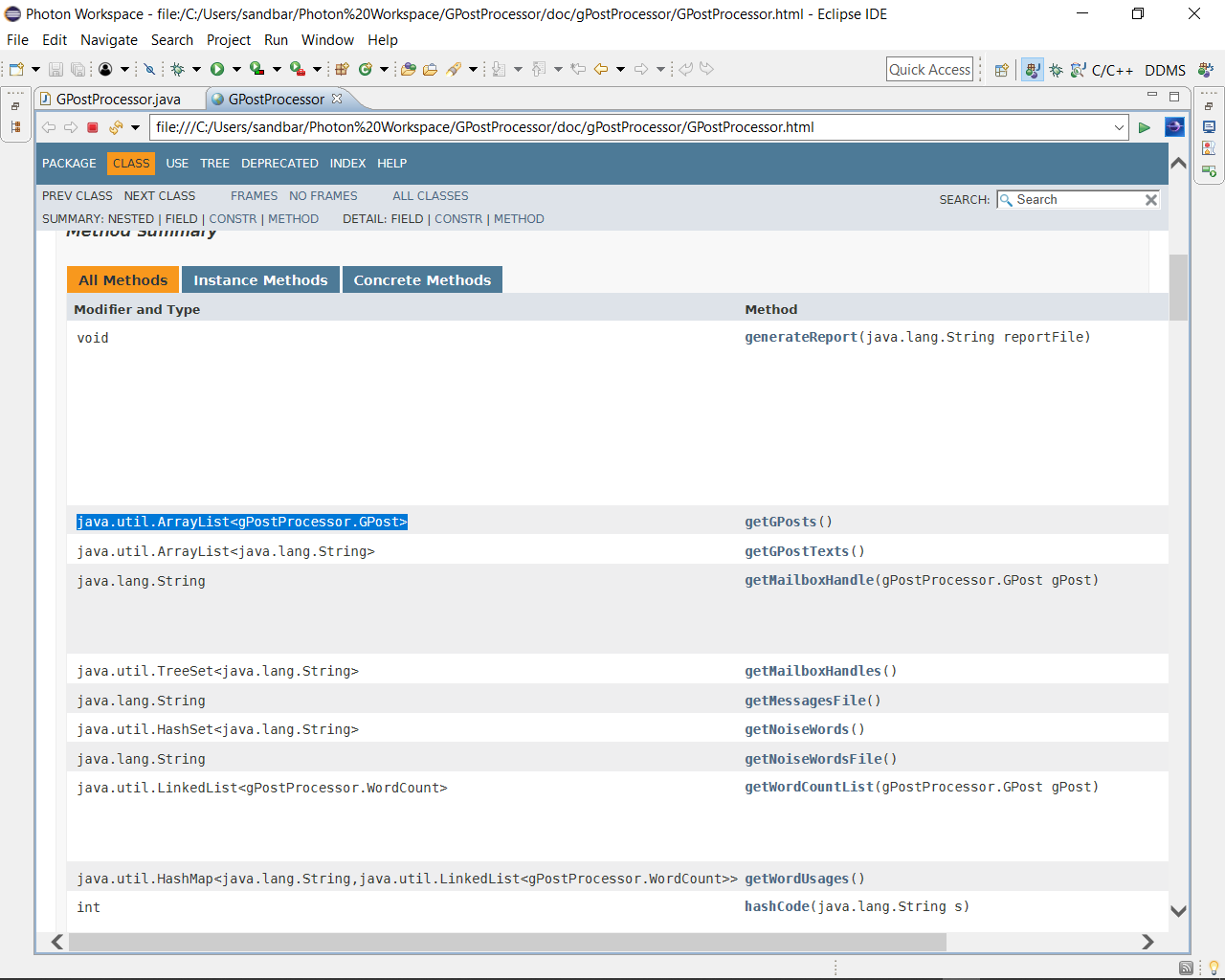The image size is (1225, 980).
Task: Click the New Java Class icon
Action: tap(365, 69)
